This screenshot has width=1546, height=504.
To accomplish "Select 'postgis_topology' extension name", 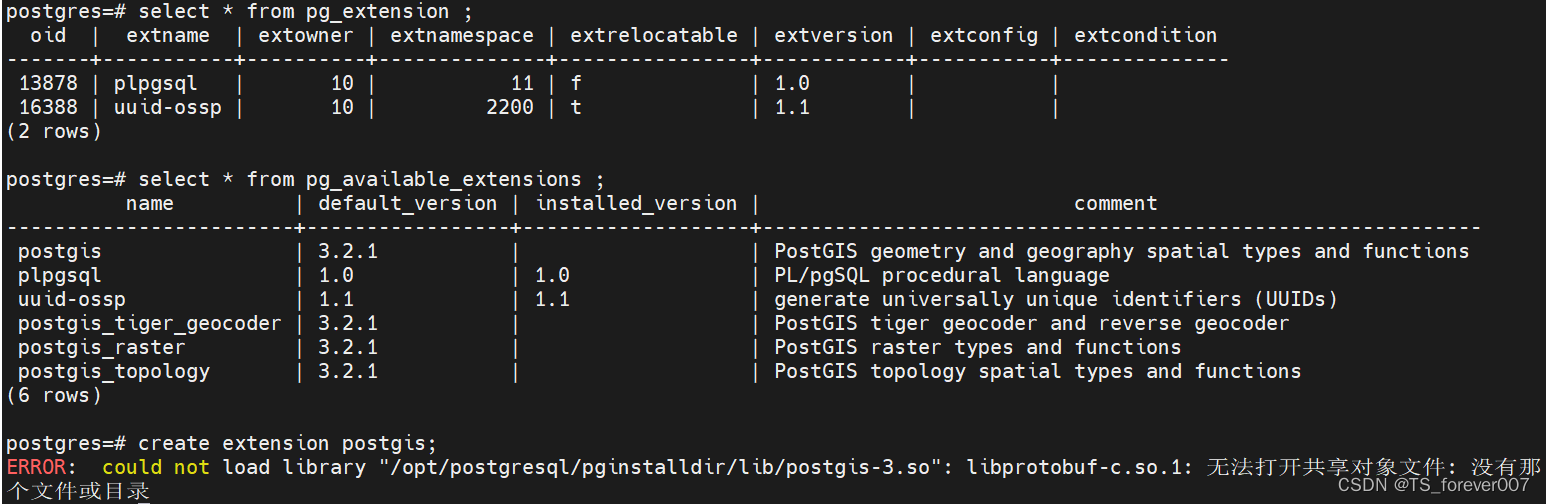I will (114, 372).
